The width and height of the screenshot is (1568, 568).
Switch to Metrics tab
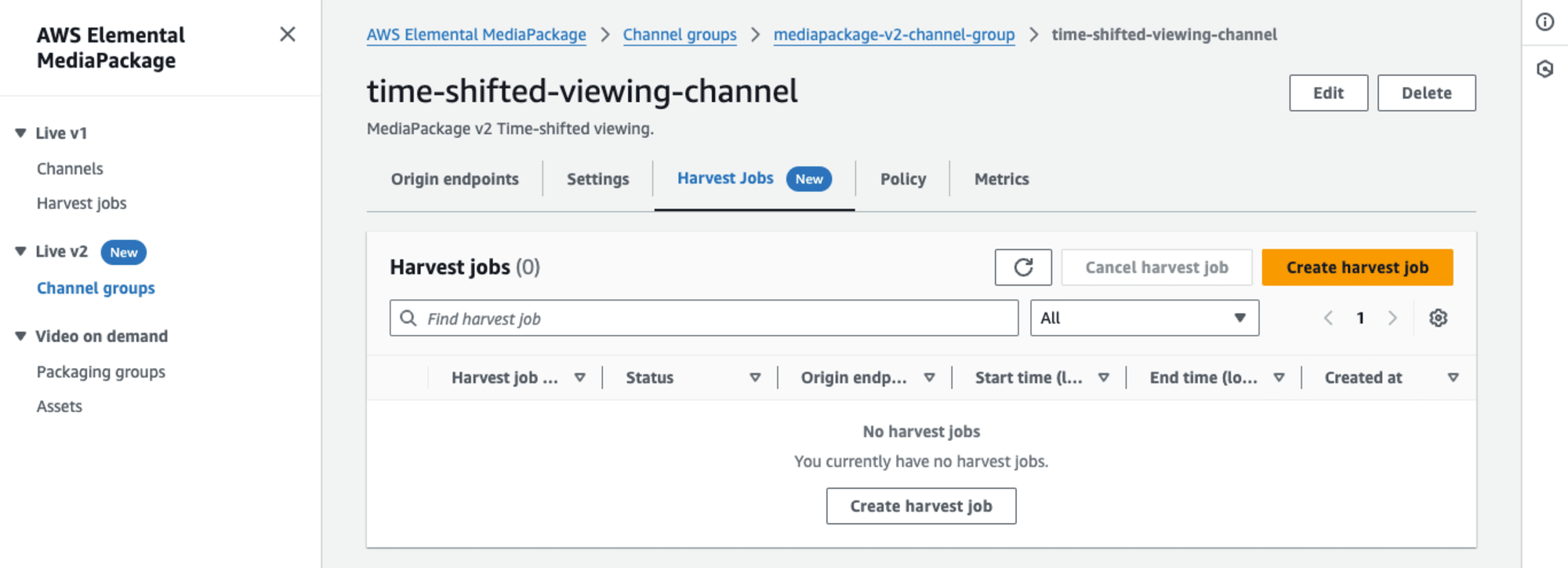point(1001,179)
